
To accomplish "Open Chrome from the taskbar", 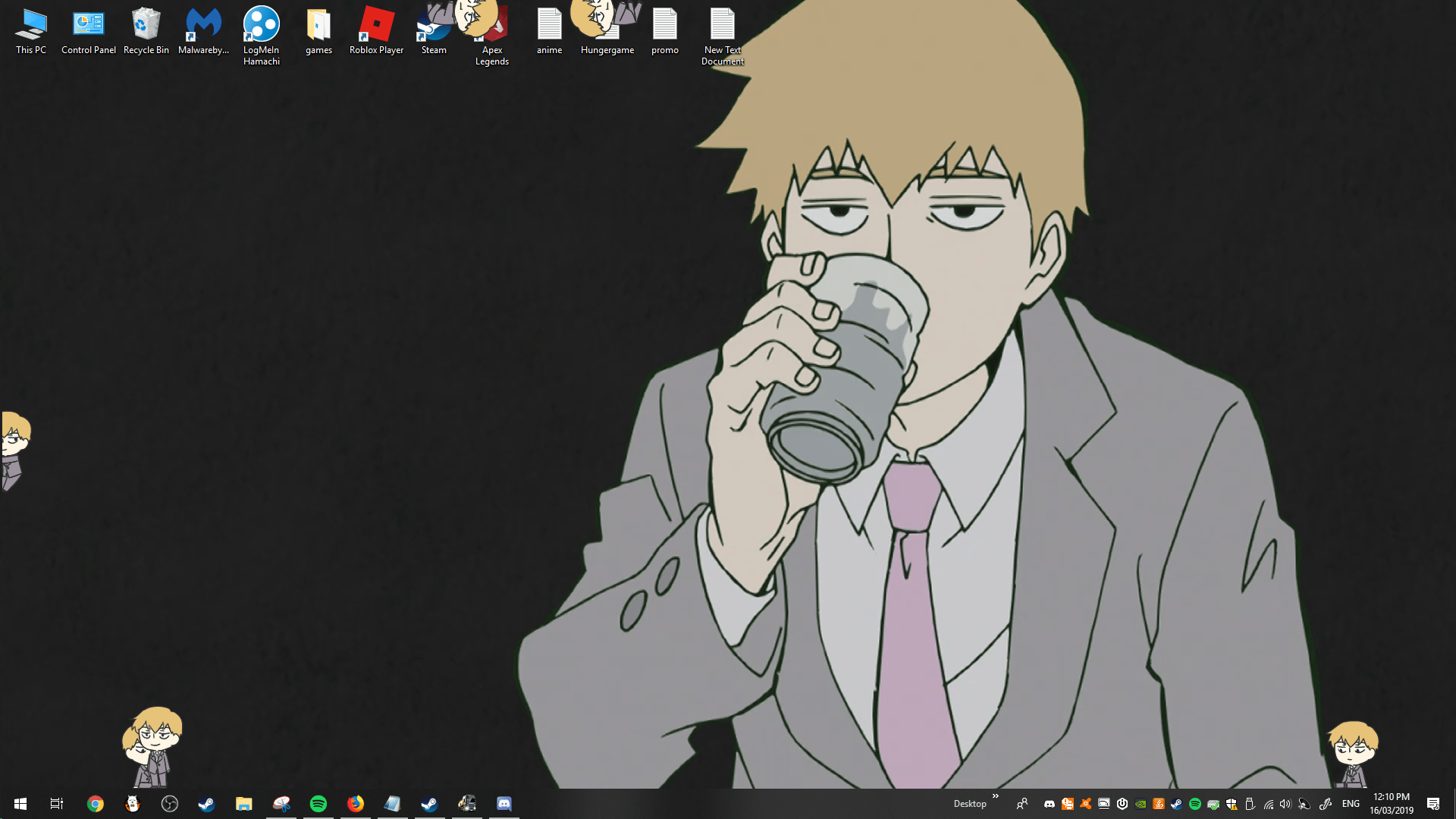I will tap(96, 804).
